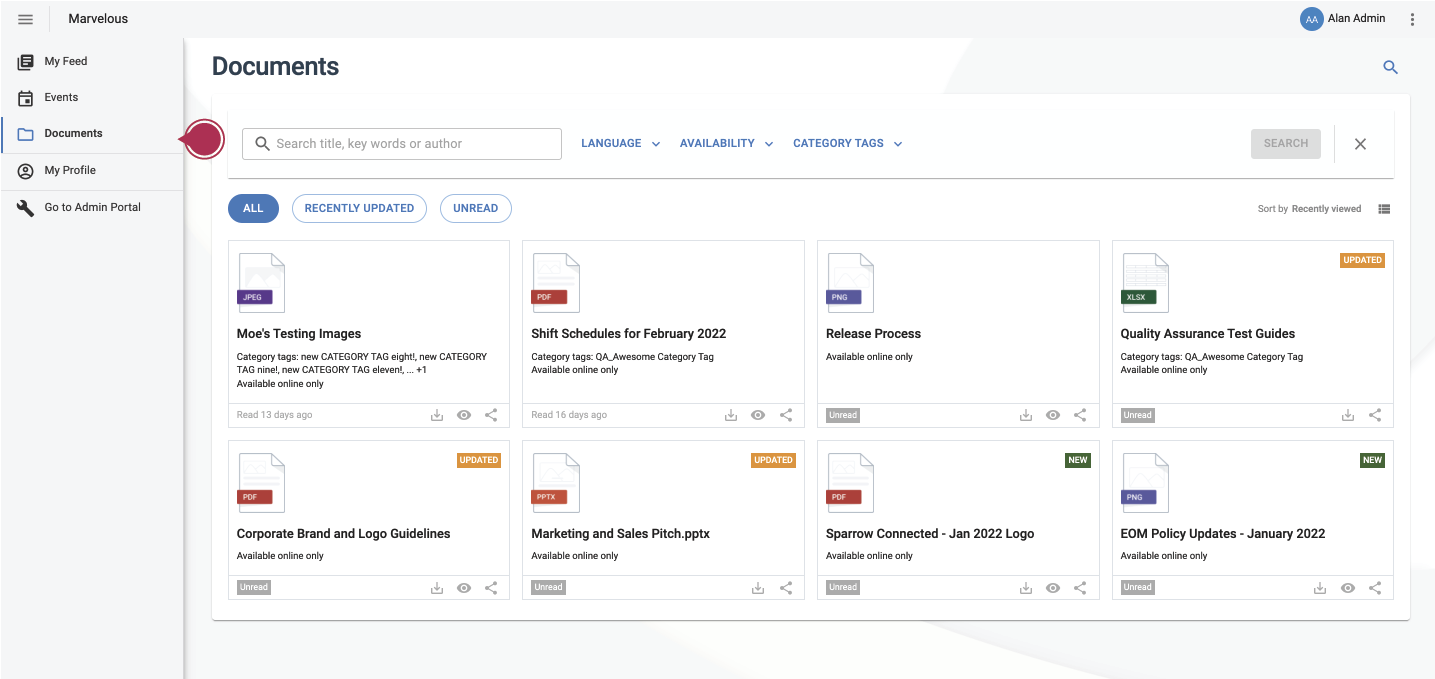Preview Sparrow Connected - Jan 2022 Logo
The image size is (1435, 679).
click(x=1053, y=587)
